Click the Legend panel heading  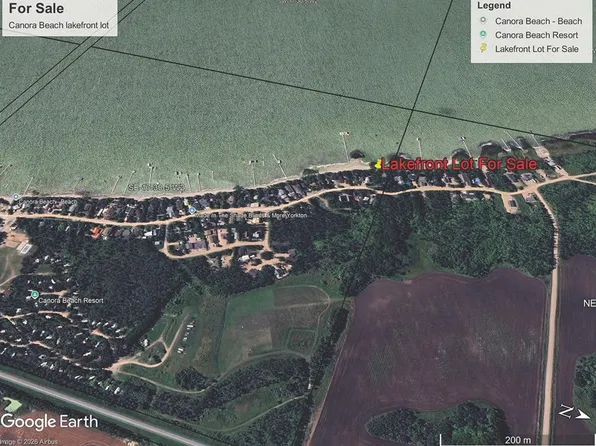[494, 6]
